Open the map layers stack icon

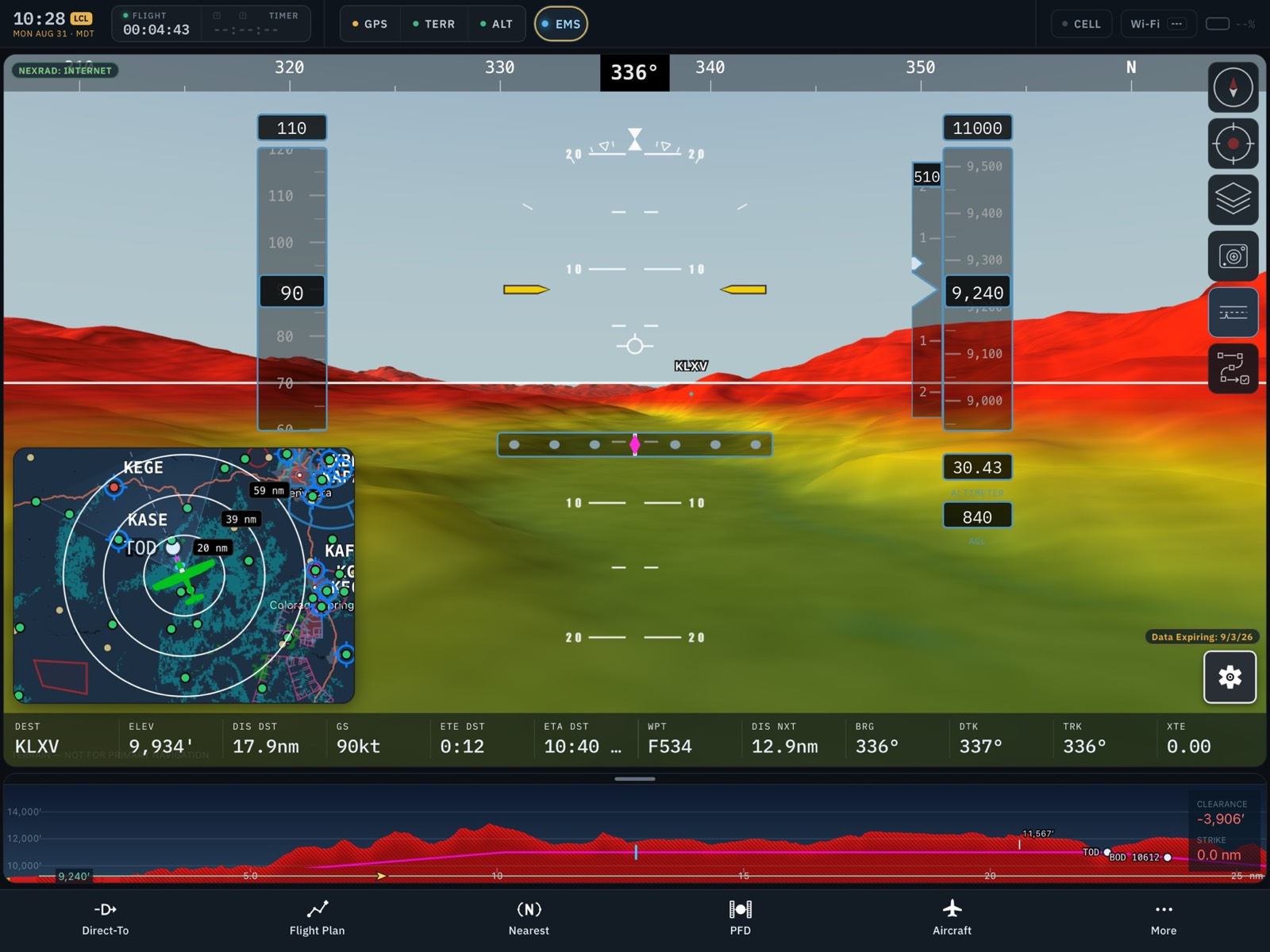click(1233, 200)
